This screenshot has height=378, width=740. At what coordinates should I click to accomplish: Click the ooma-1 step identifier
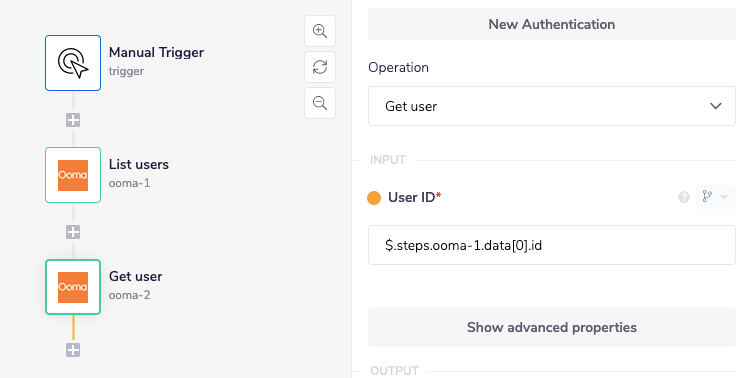tap(129, 183)
